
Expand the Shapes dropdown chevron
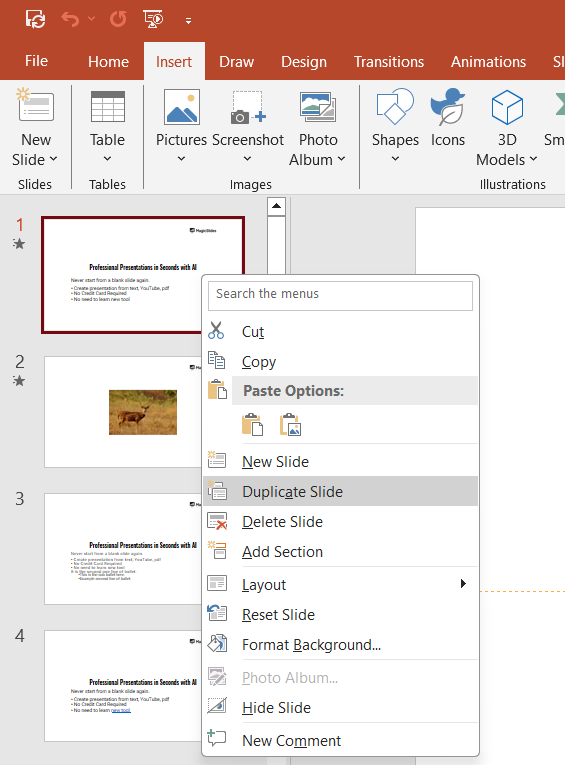pos(395,159)
